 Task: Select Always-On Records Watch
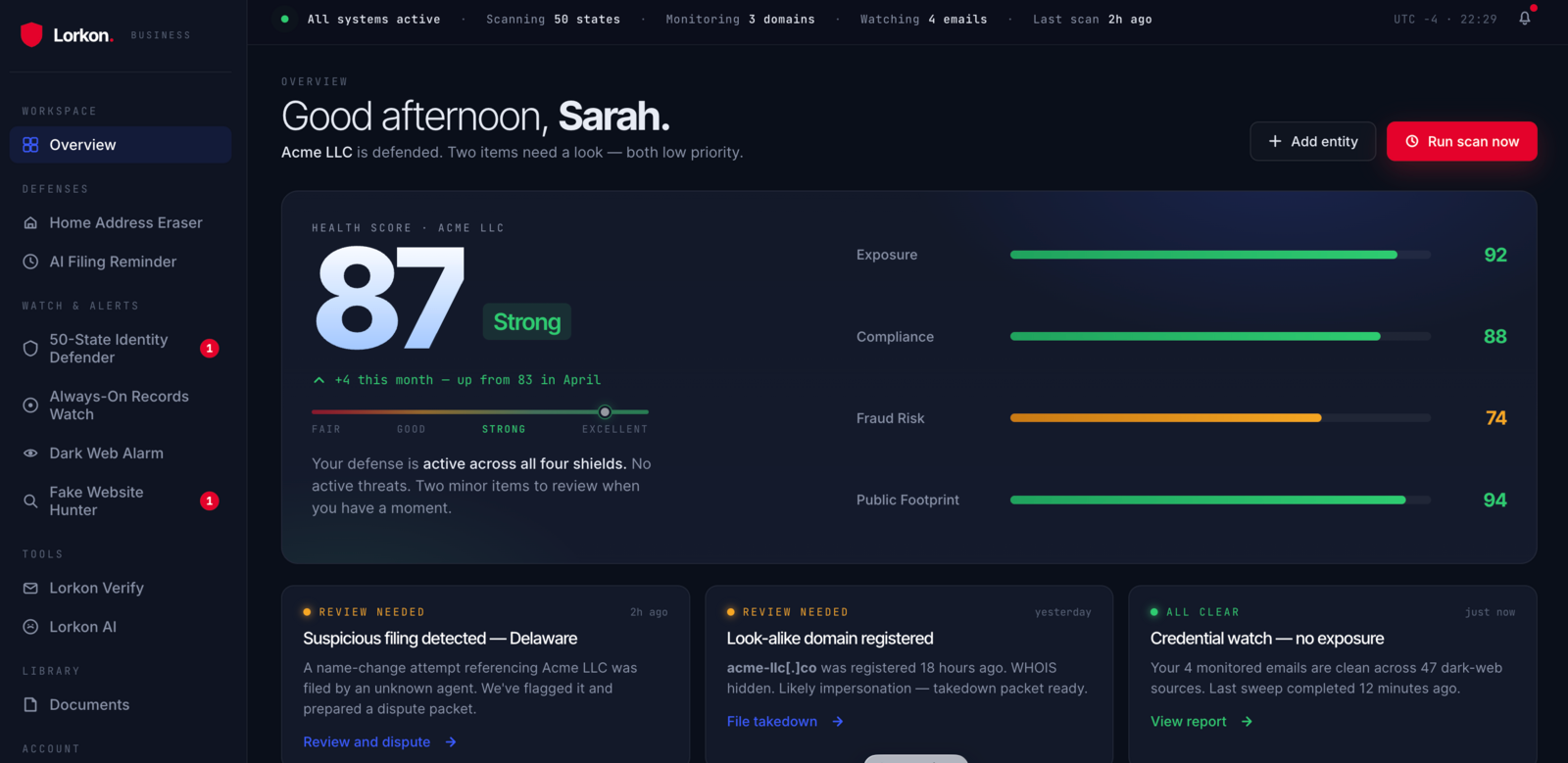121,405
